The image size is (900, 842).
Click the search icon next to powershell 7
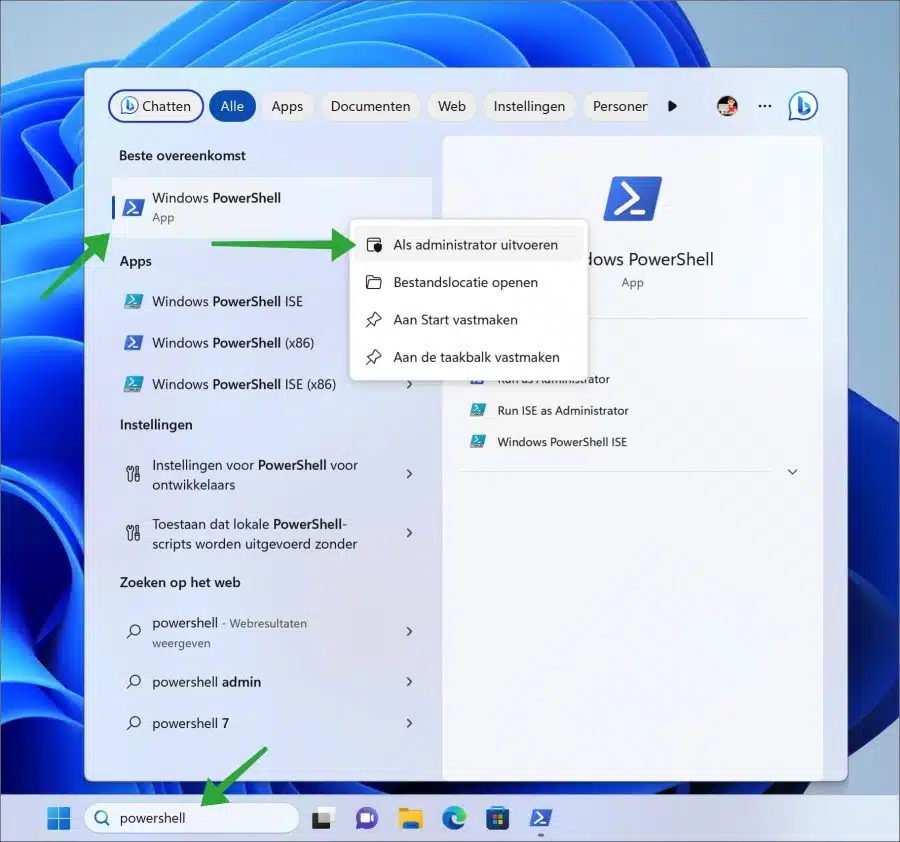[134, 723]
